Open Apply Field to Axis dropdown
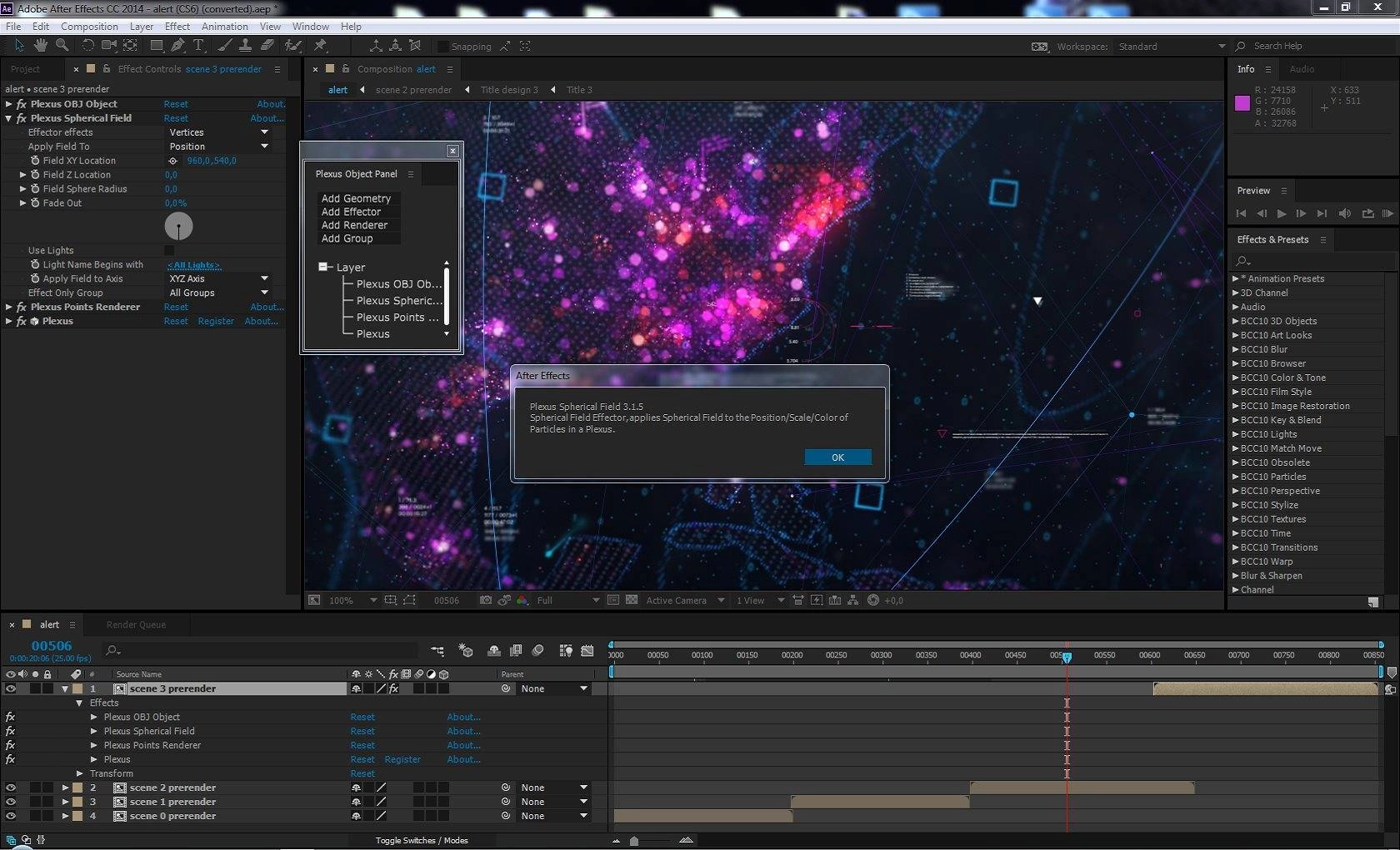The height and width of the screenshot is (850, 1400). point(219,279)
